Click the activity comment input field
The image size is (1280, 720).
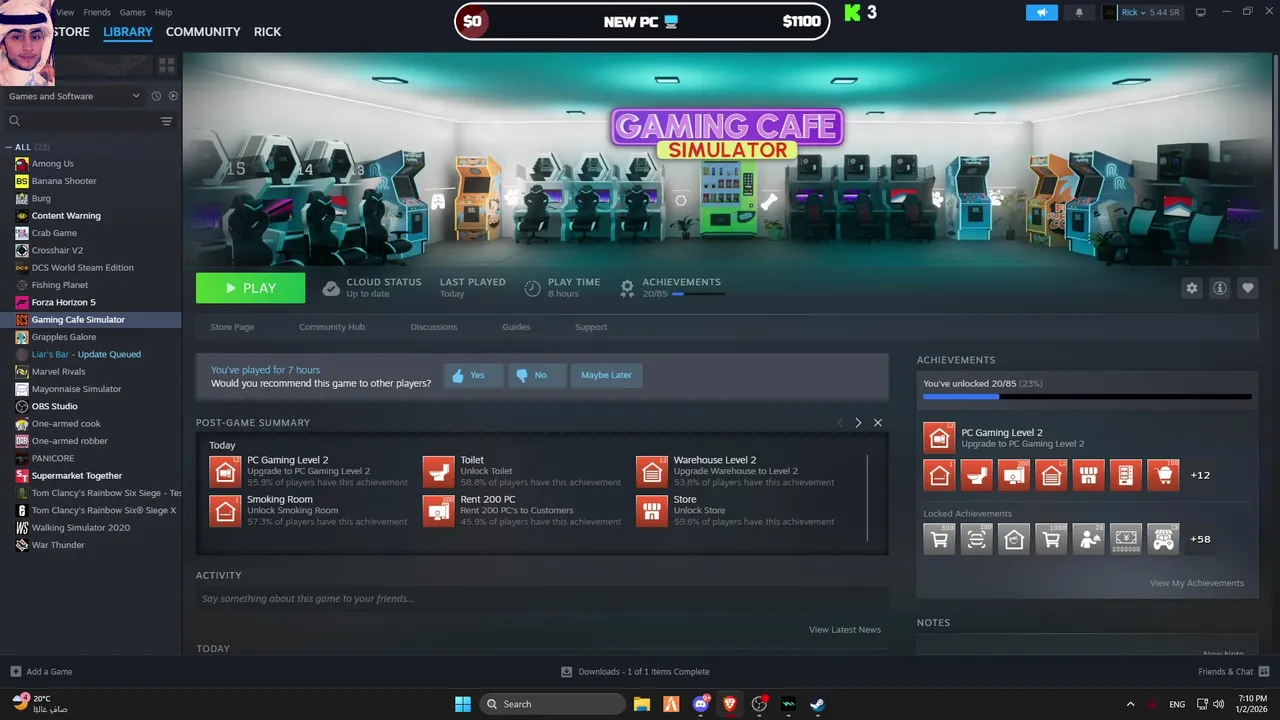pyautogui.click(x=542, y=599)
